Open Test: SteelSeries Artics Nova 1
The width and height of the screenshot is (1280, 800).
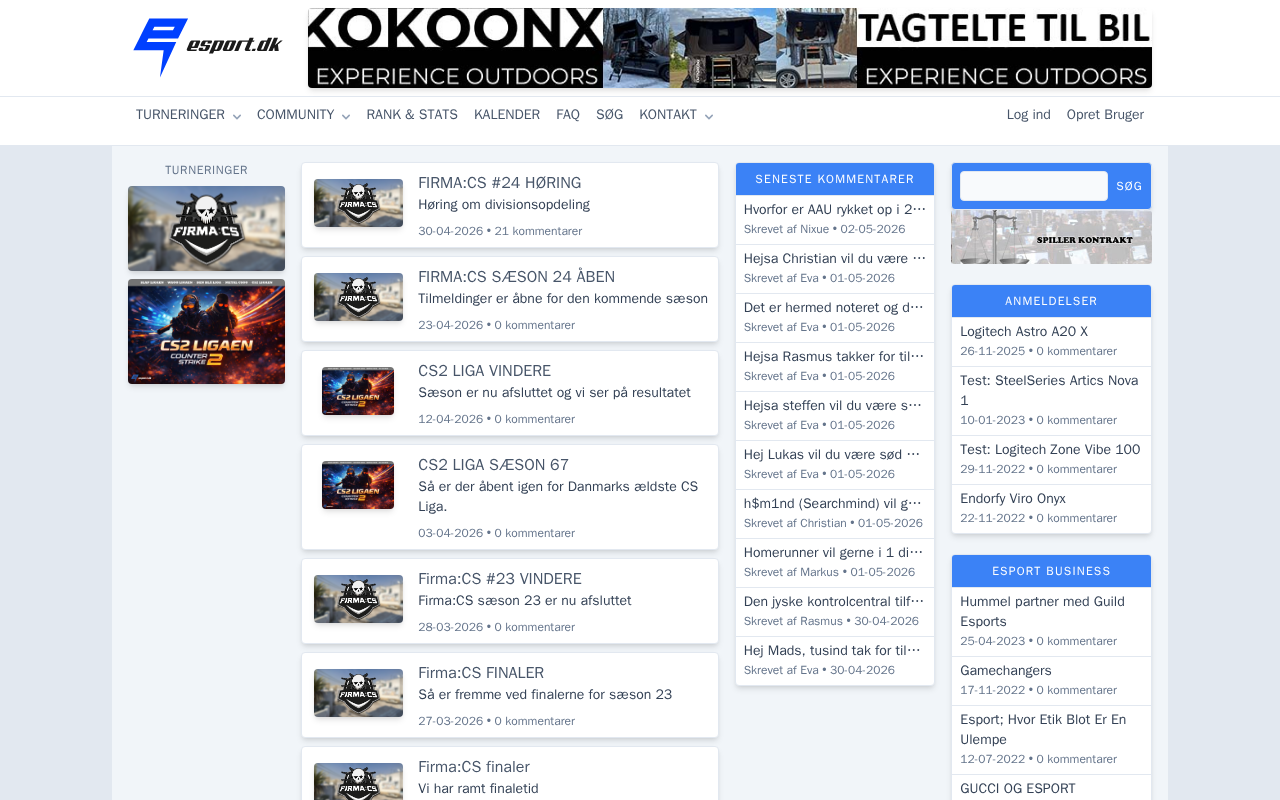coord(1049,391)
